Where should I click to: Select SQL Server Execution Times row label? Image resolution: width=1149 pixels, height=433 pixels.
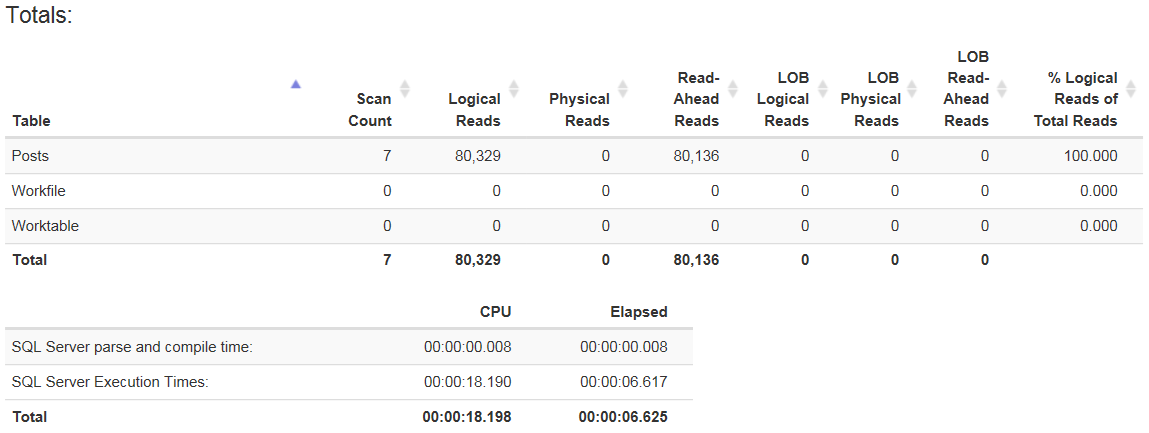pyautogui.click(x=110, y=382)
